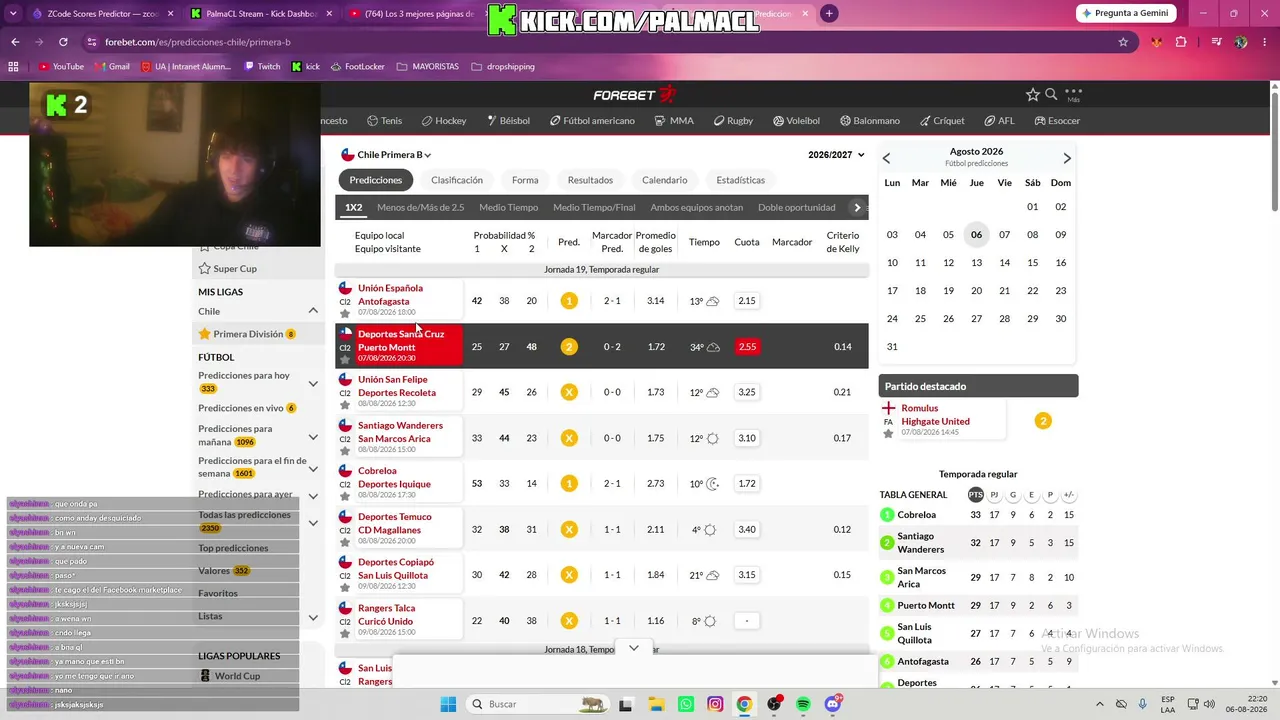Favorite the Rangers Talca match star
This screenshot has width=1280, height=720.
[345, 633]
